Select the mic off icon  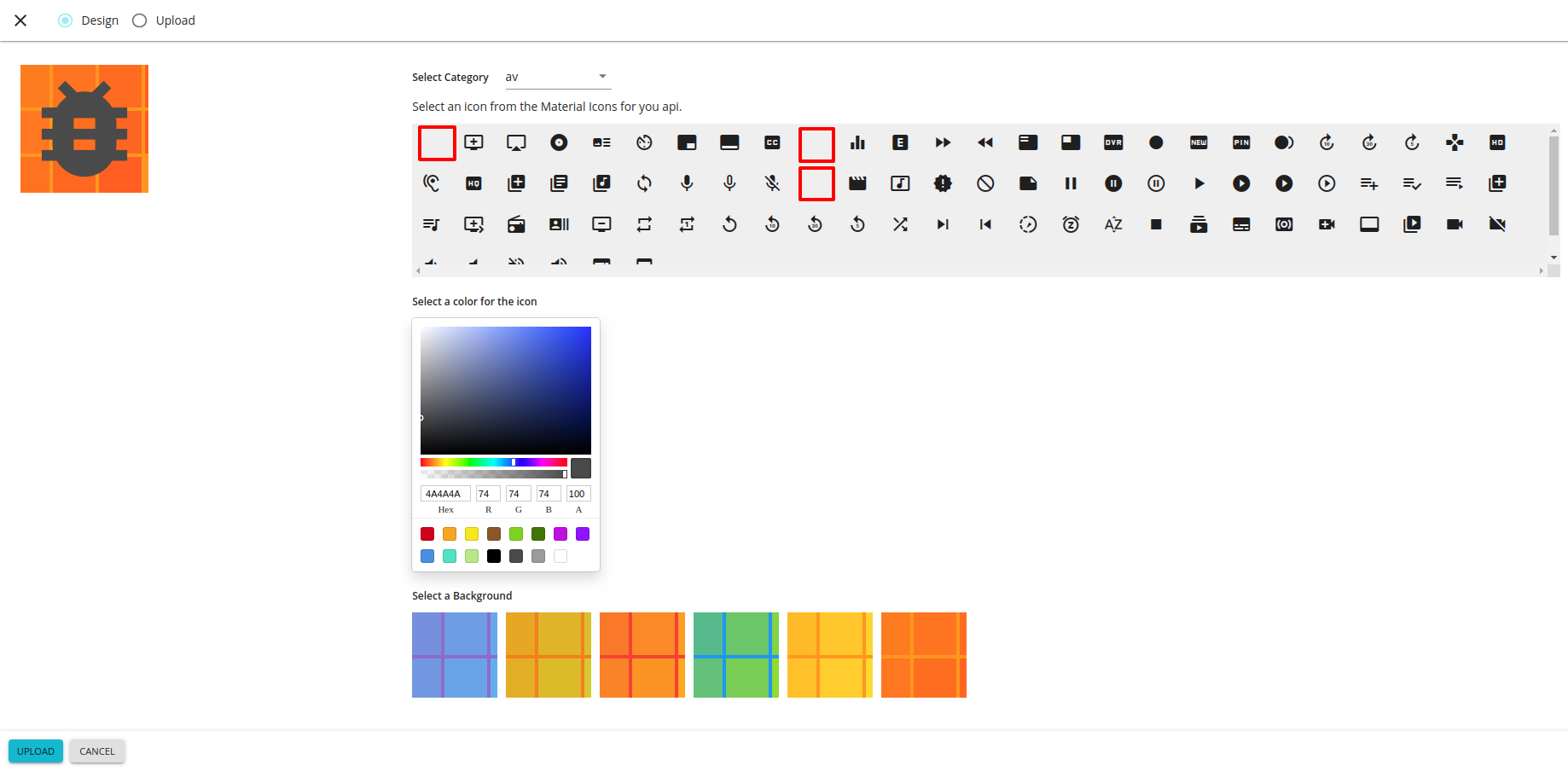pos(772,183)
